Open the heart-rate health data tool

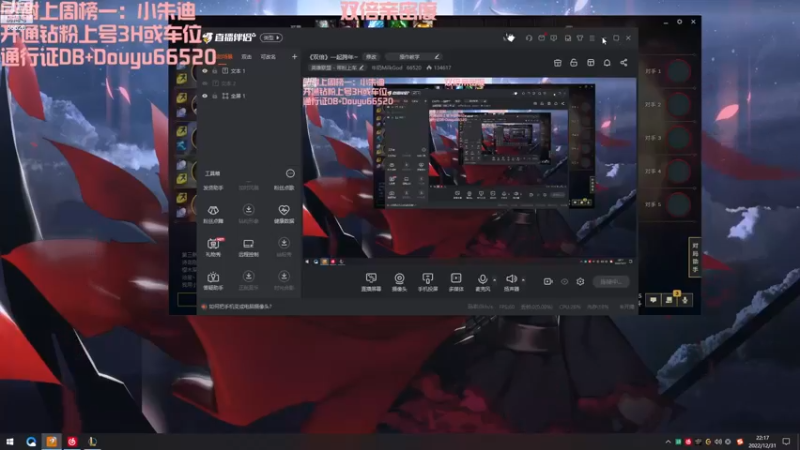click(284, 214)
